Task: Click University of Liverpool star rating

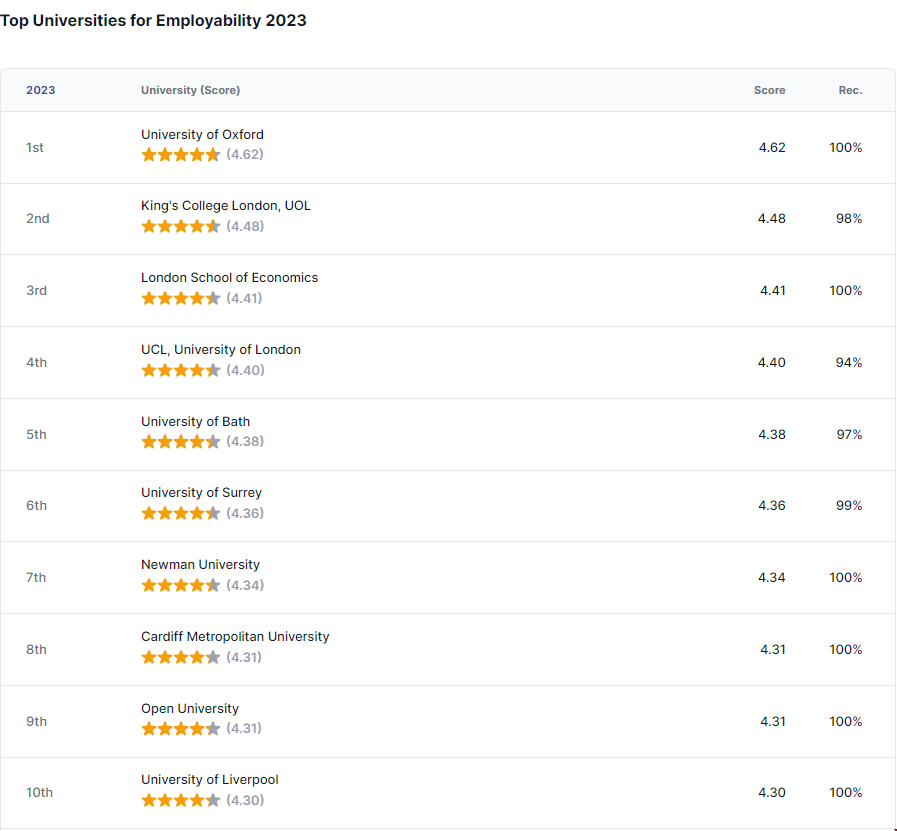Action: point(181,801)
